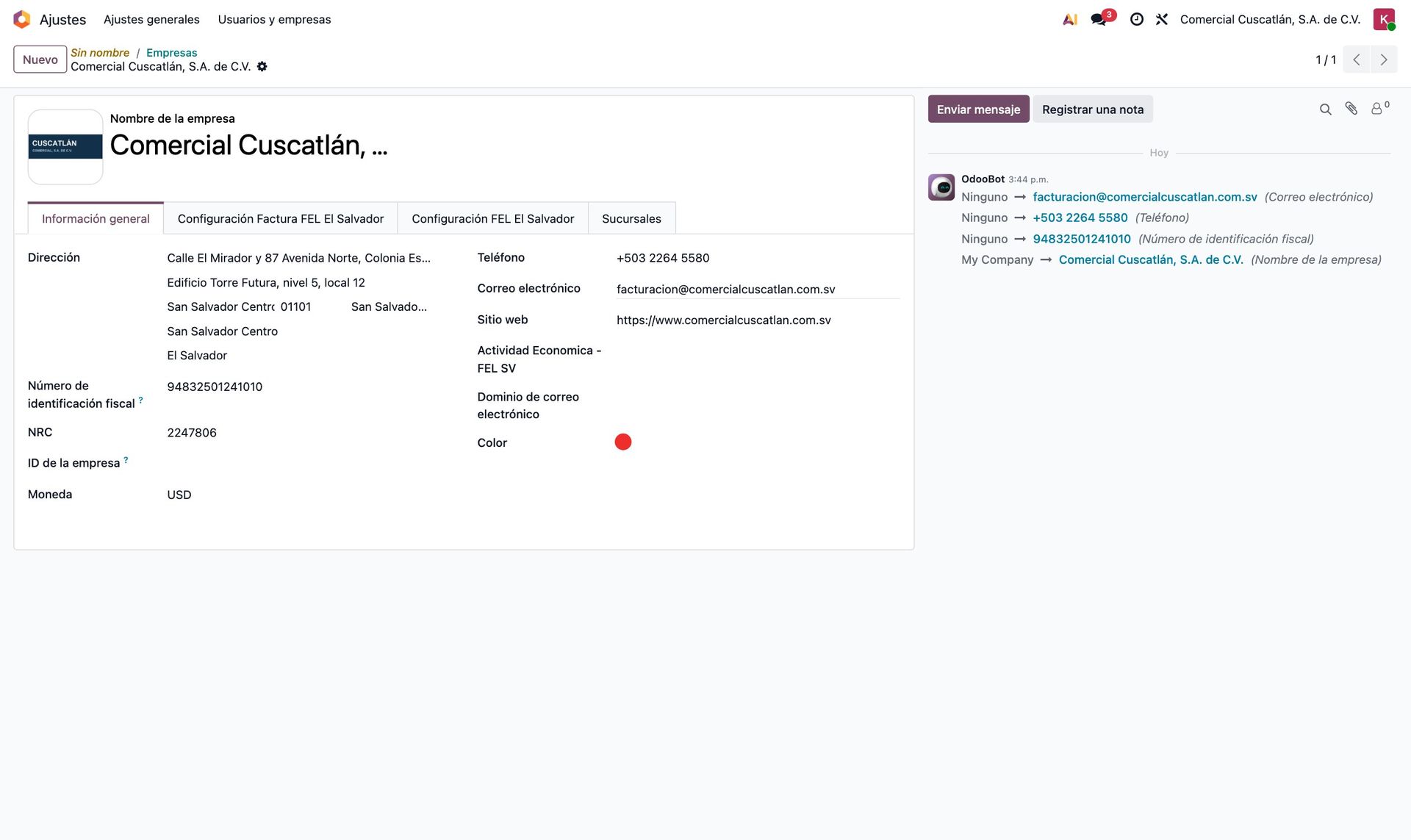Click Enviar mensaje button
The width and height of the screenshot is (1411, 840).
point(978,109)
